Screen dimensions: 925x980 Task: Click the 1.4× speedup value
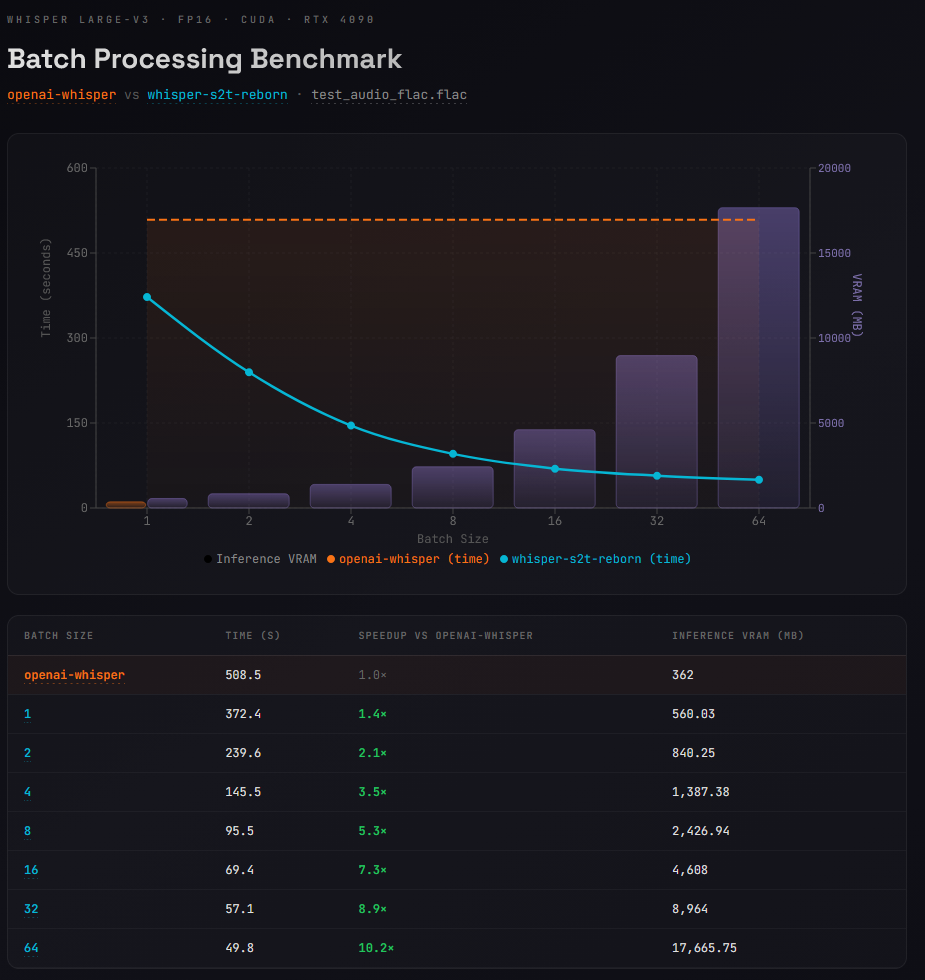click(x=372, y=714)
